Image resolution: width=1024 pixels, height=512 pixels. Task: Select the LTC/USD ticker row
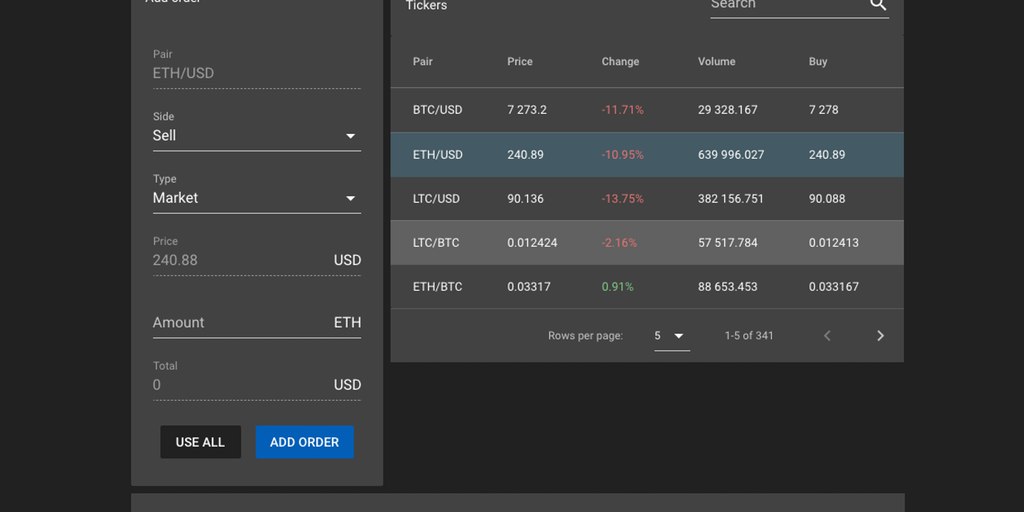pyautogui.click(x=647, y=199)
